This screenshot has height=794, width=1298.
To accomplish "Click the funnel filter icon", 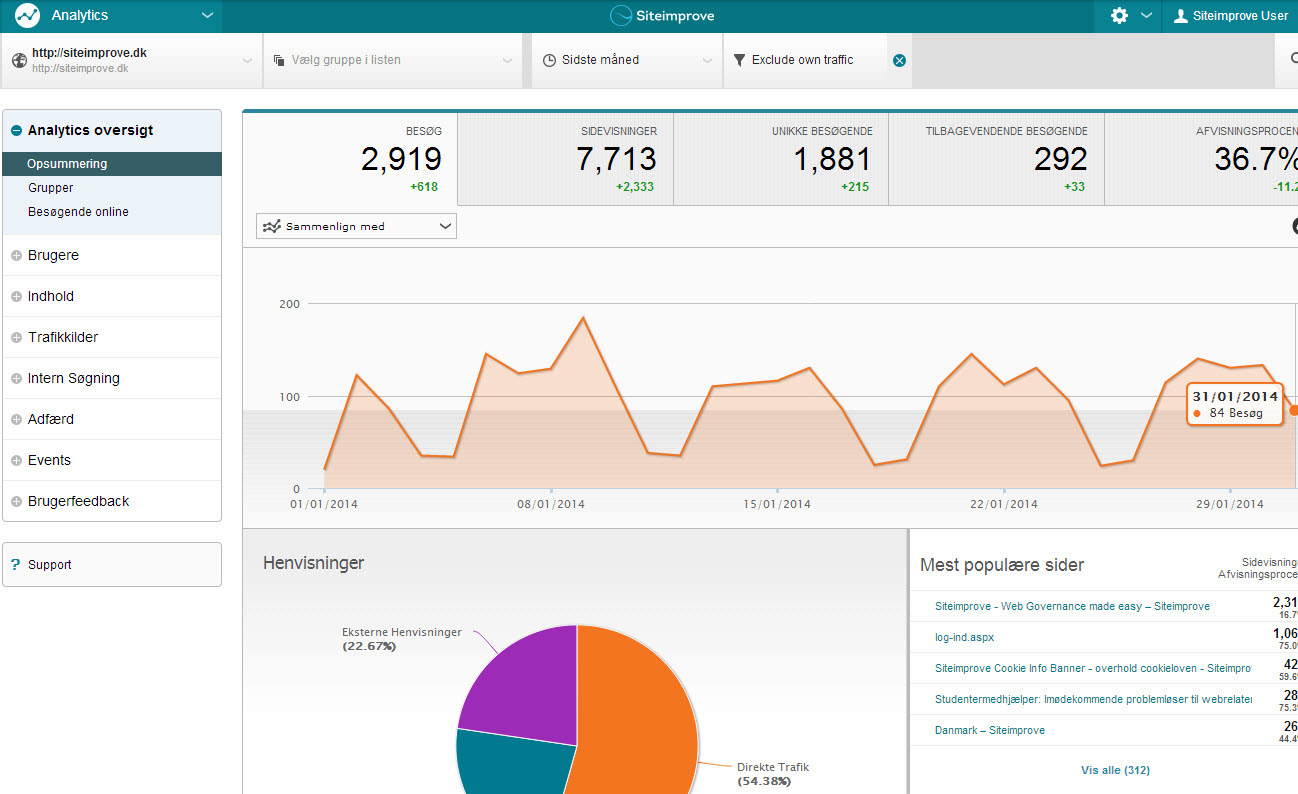I will pos(739,60).
